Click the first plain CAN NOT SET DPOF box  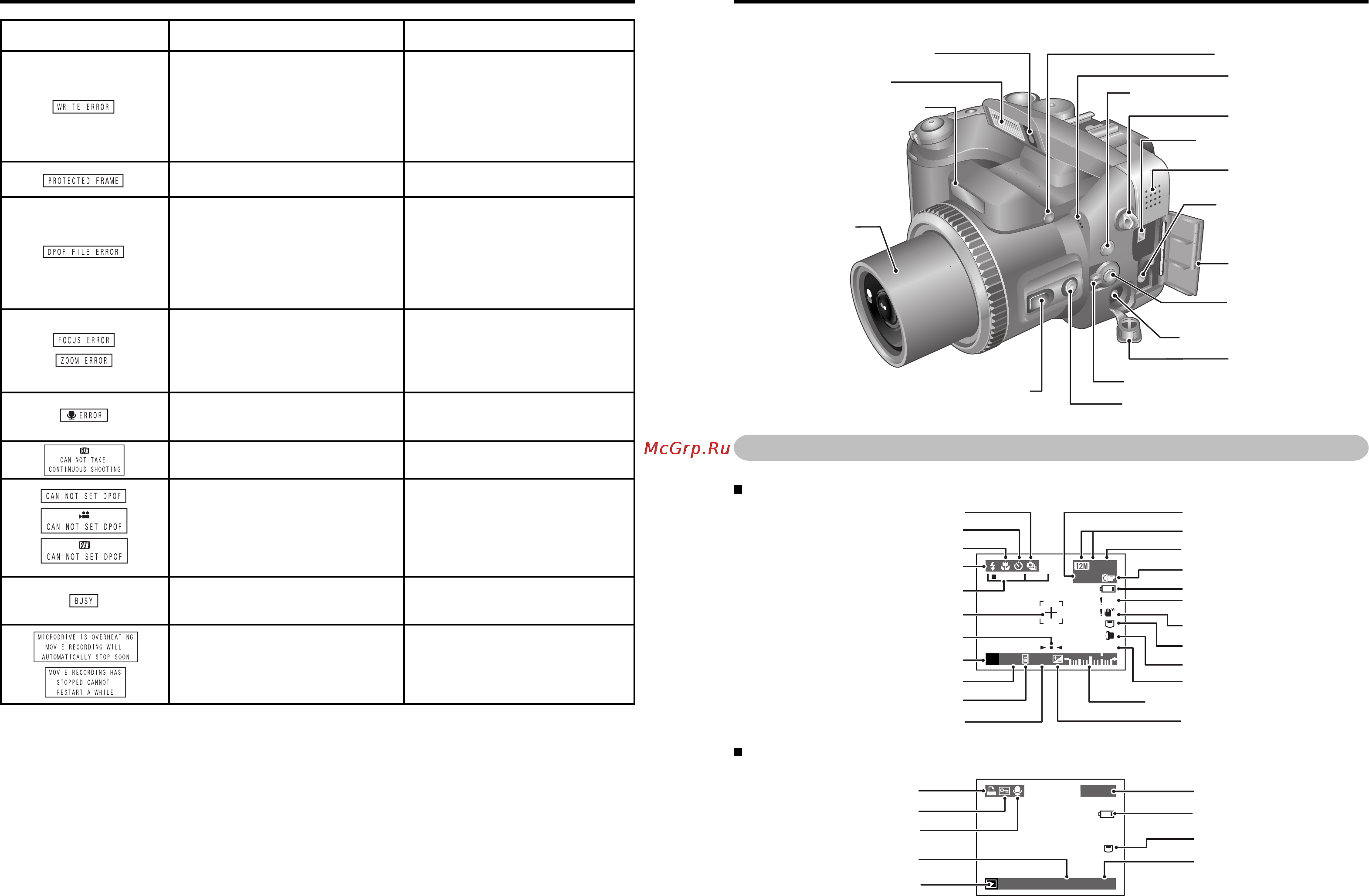pos(83,496)
